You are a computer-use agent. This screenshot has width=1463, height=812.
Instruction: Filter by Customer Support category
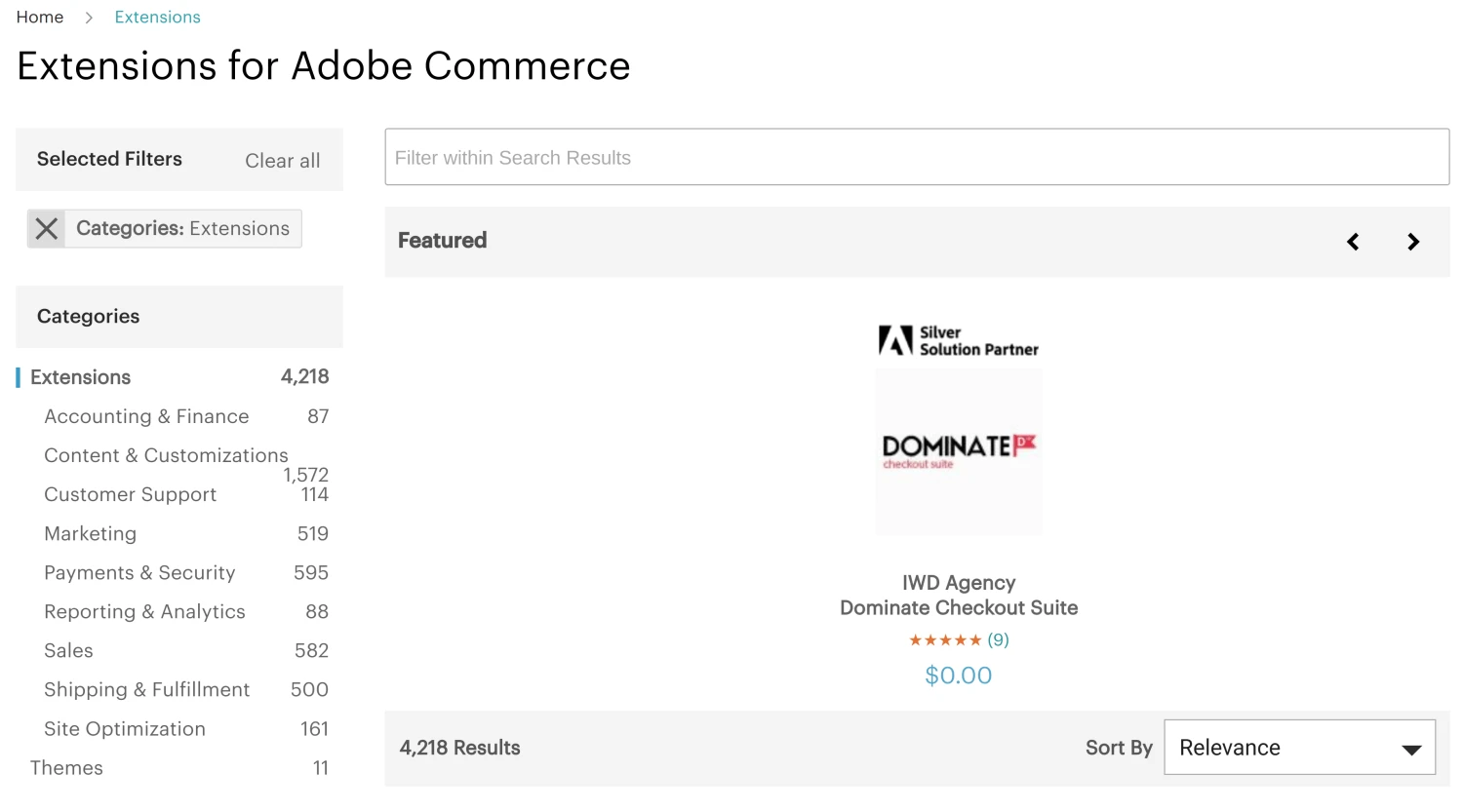[x=130, y=495]
